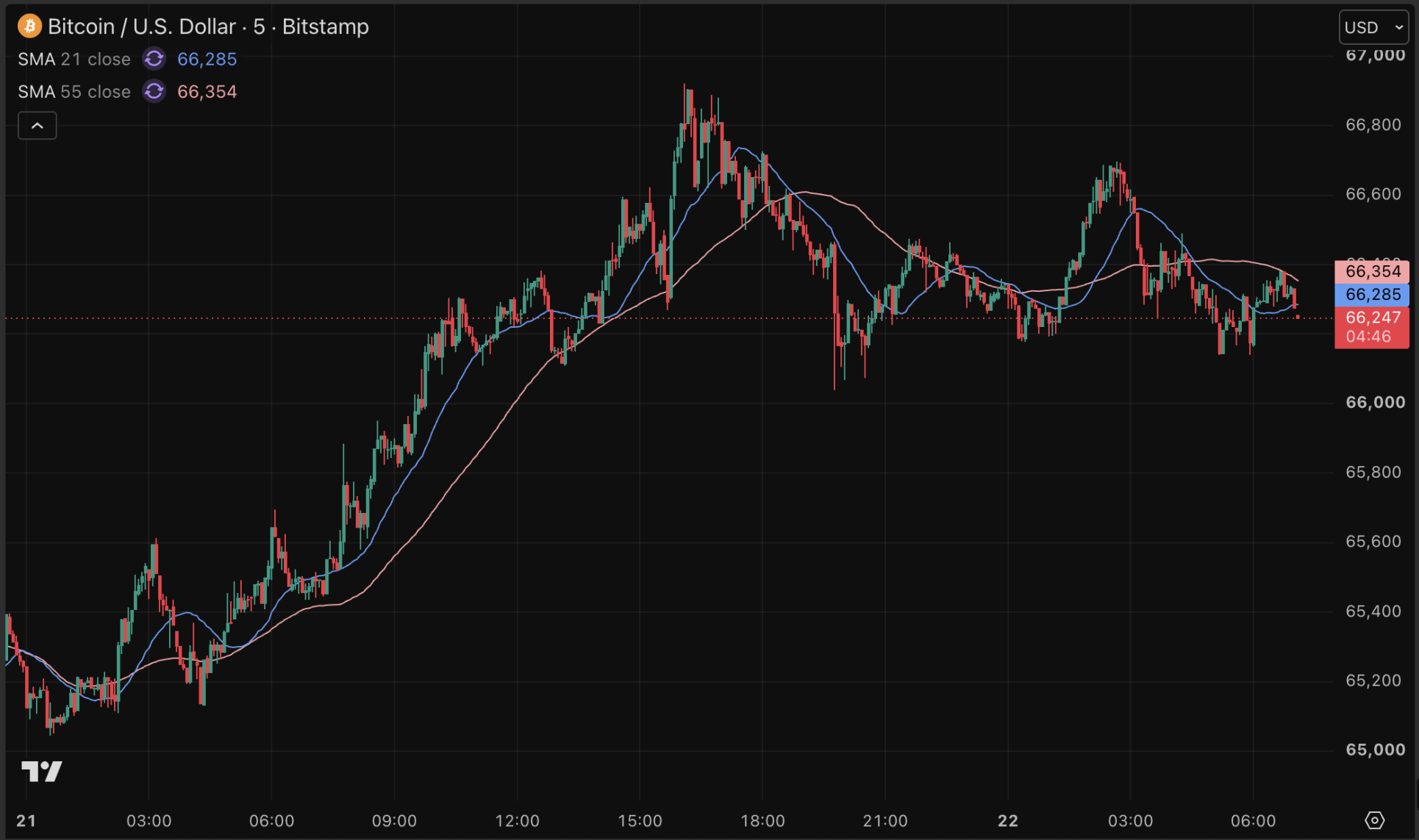Open chart settings hexagon gear icon

tap(1374, 820)
